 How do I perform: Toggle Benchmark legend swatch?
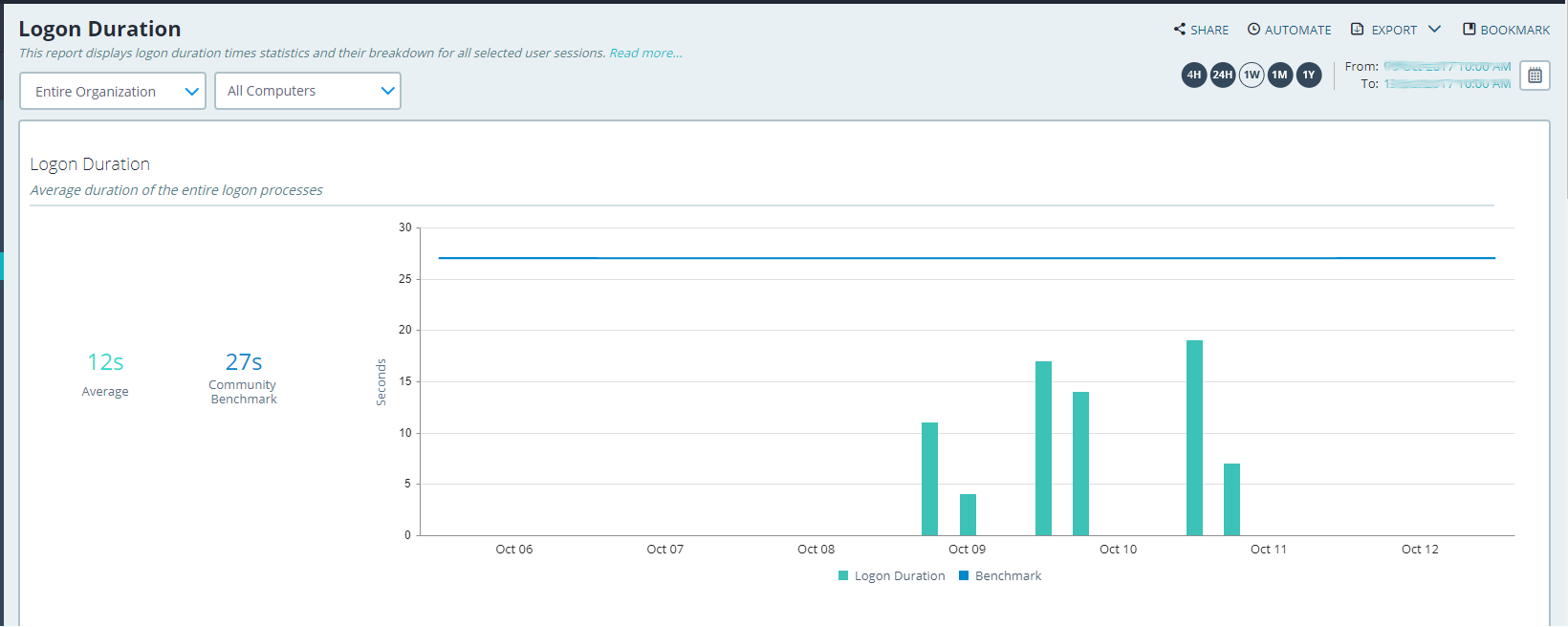pos(964,575)
